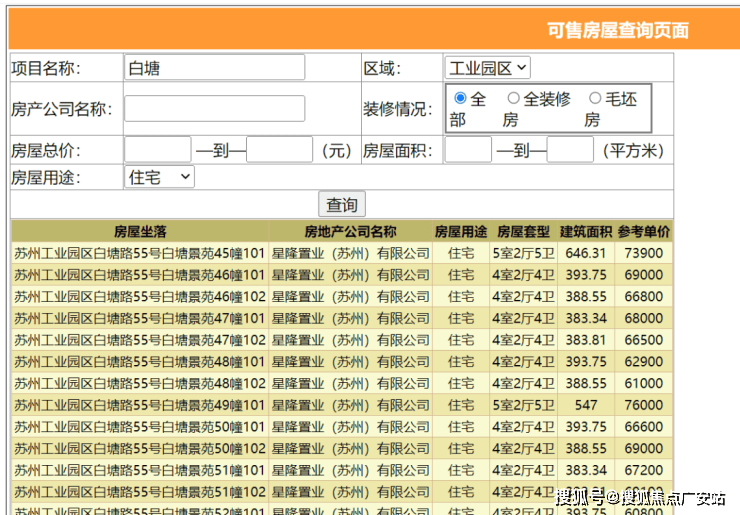Screen dimensions: 740x515
Task: Click the maximum 房屋总价 input box
Action: click(x=279, y=150)
